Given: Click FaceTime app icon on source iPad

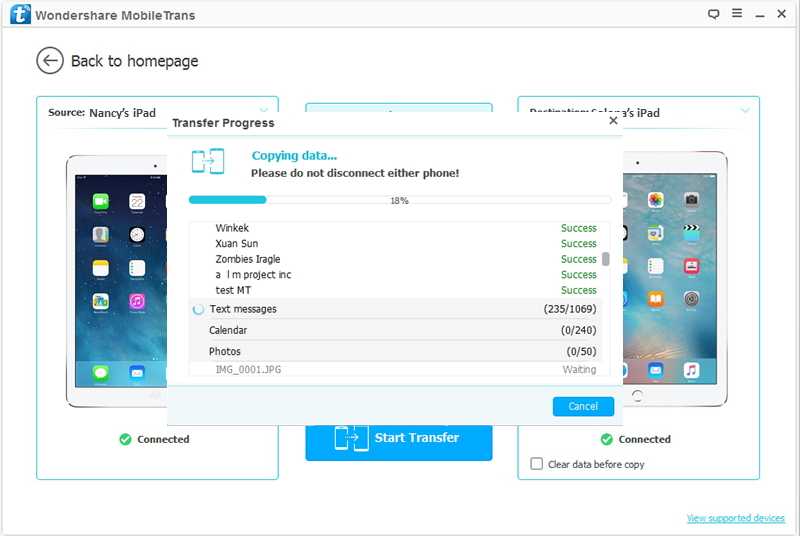Looking at the screenshot, I should tap(101, 201).
